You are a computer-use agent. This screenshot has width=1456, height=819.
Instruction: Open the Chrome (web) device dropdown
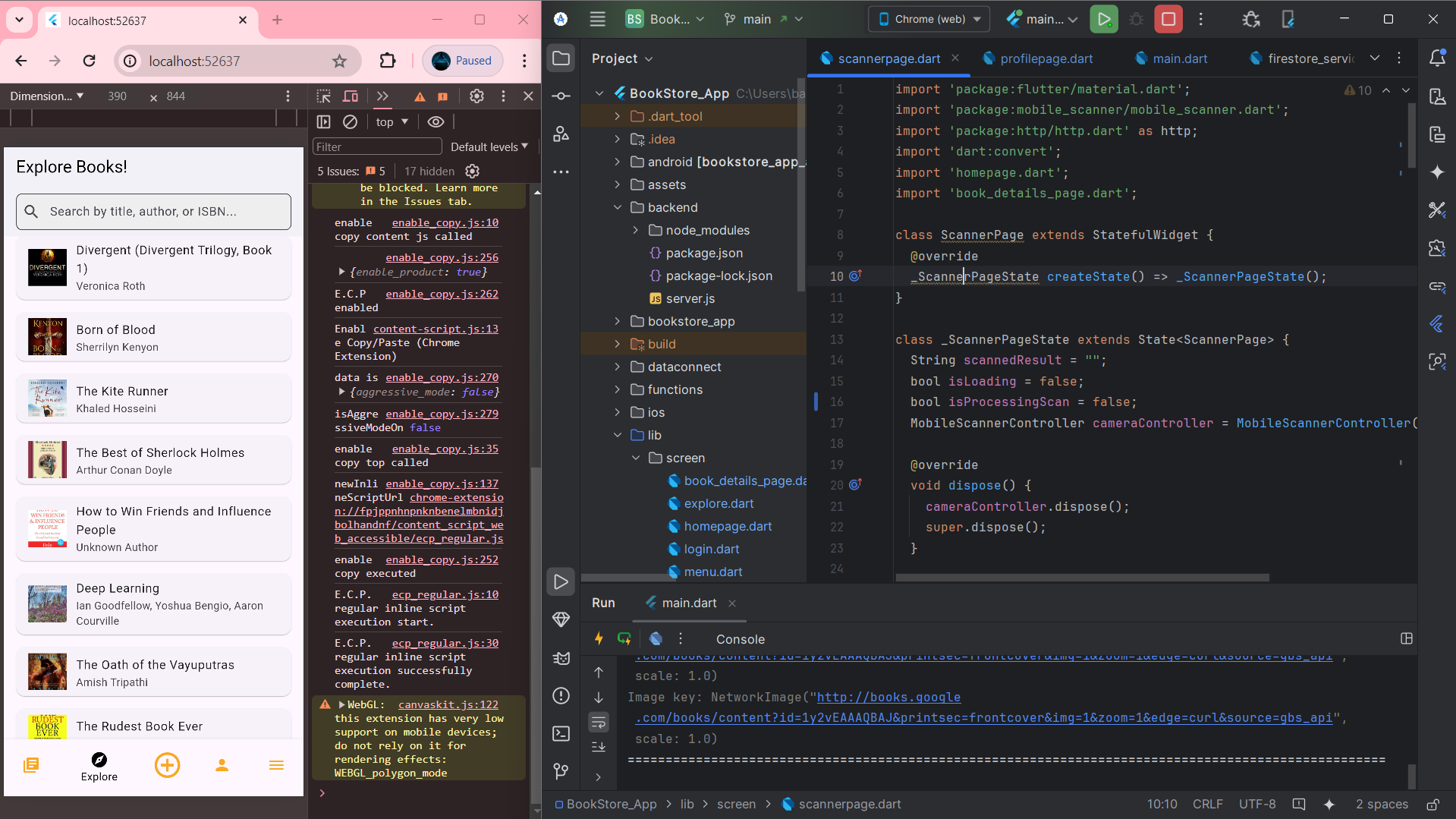tap(929, 20)
